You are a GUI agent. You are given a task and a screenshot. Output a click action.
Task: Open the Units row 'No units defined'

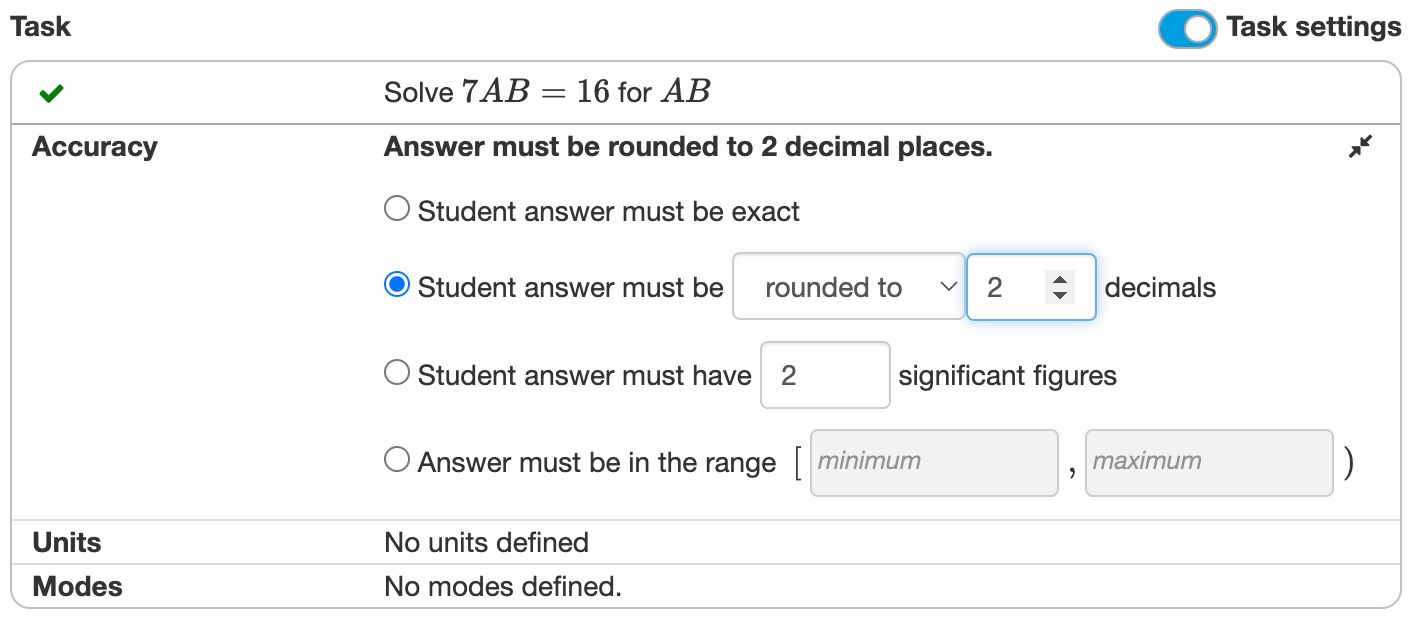coord(486,543)
